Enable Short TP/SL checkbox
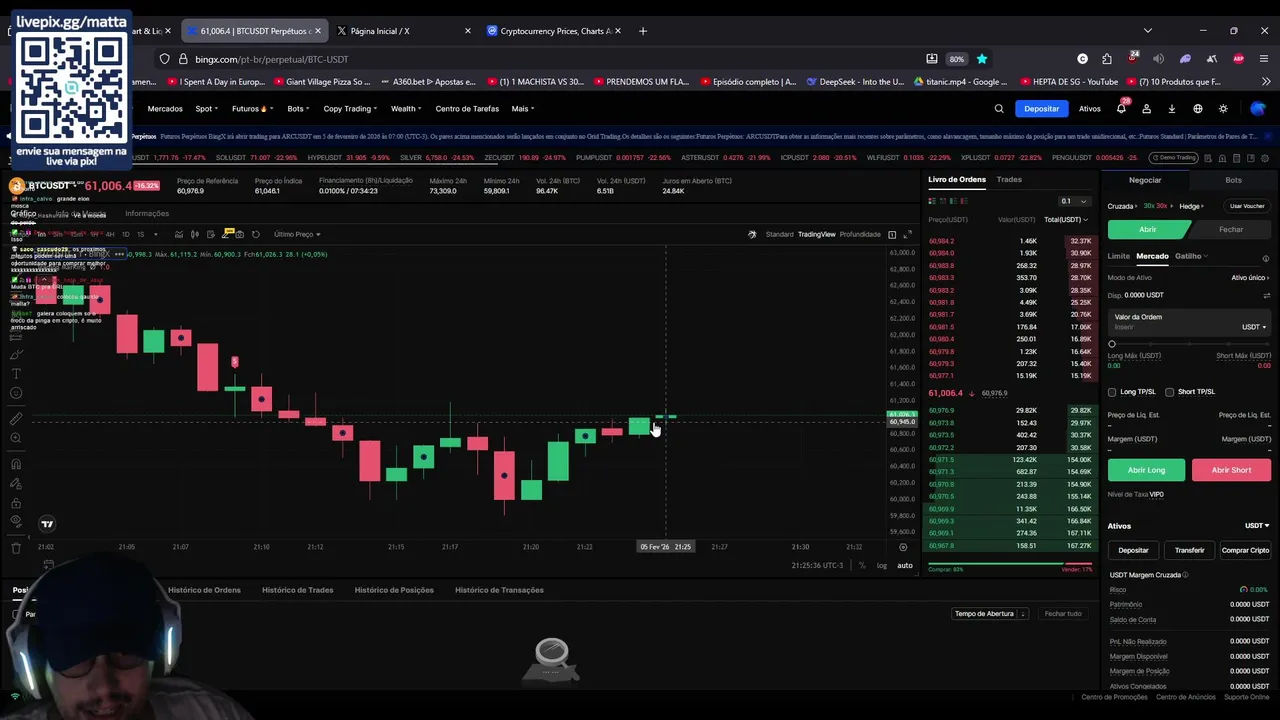 1170,392
